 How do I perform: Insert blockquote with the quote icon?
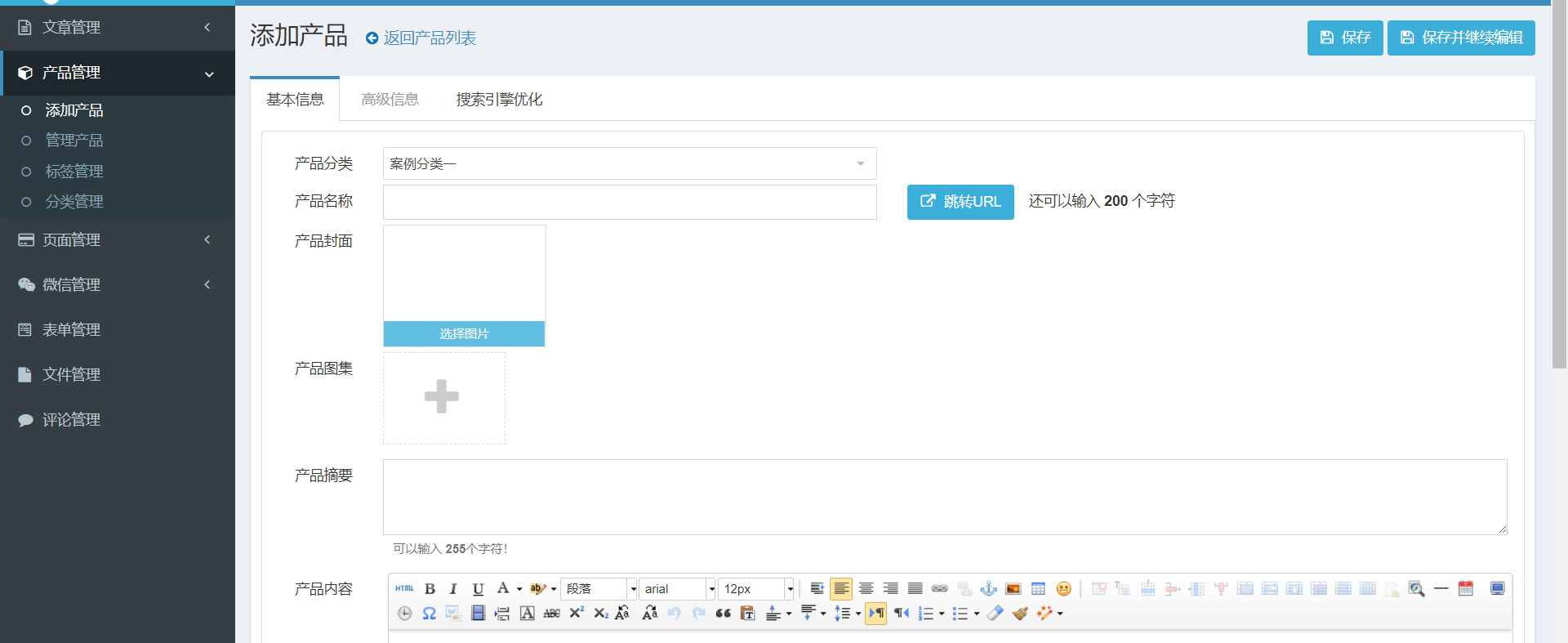click(723, 613)
